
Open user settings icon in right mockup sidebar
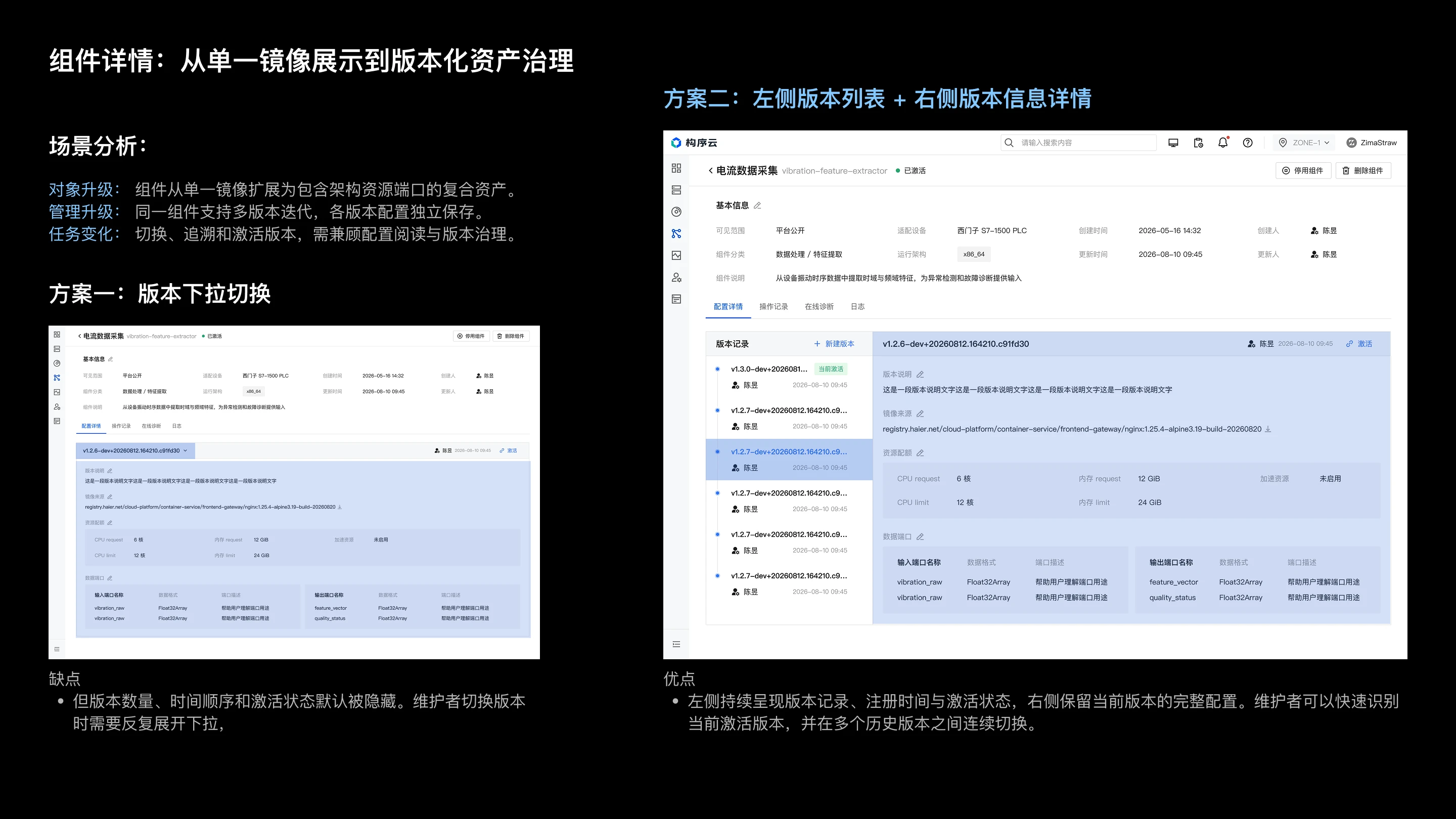click(676, 277)
